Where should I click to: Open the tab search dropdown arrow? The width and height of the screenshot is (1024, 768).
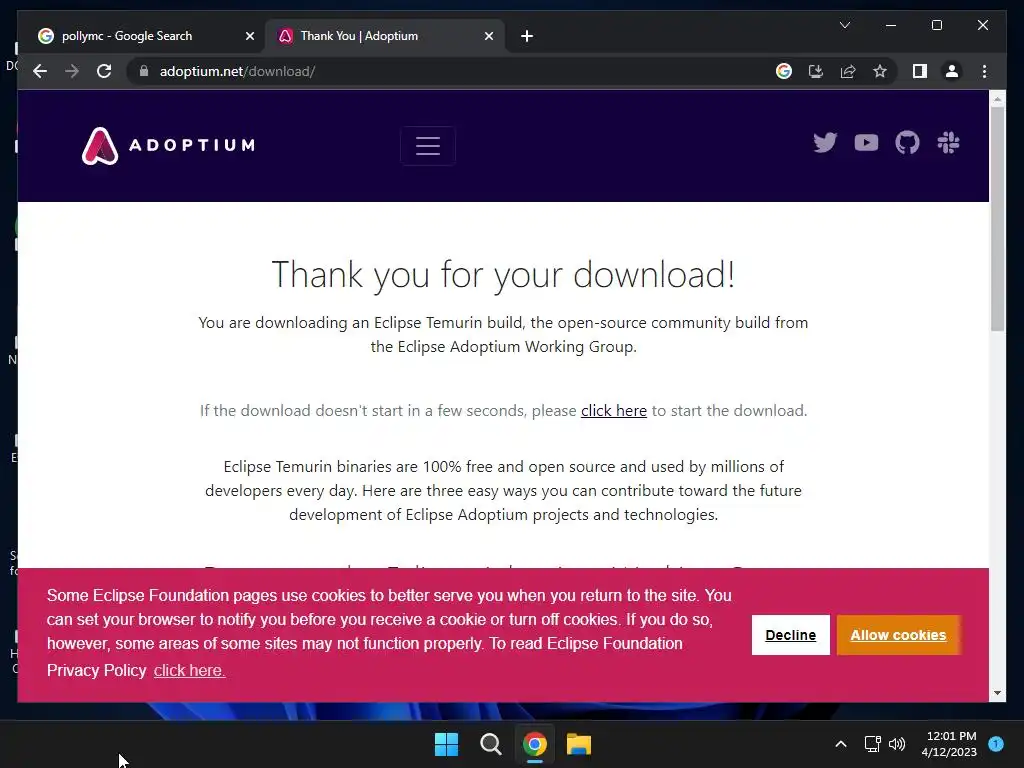pyautogui.click(x=844, y=25)
